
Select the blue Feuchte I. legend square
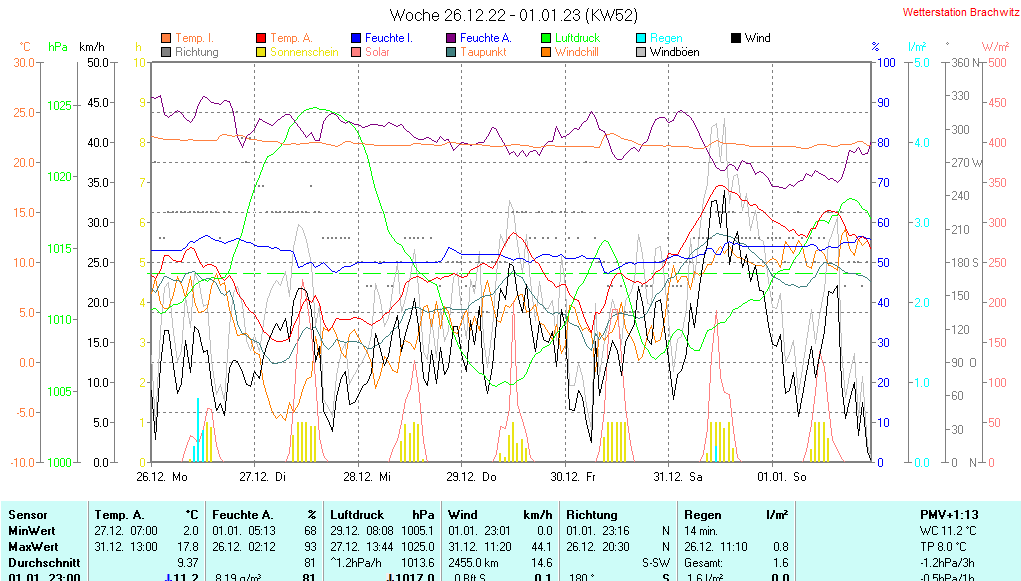(356, 38)
